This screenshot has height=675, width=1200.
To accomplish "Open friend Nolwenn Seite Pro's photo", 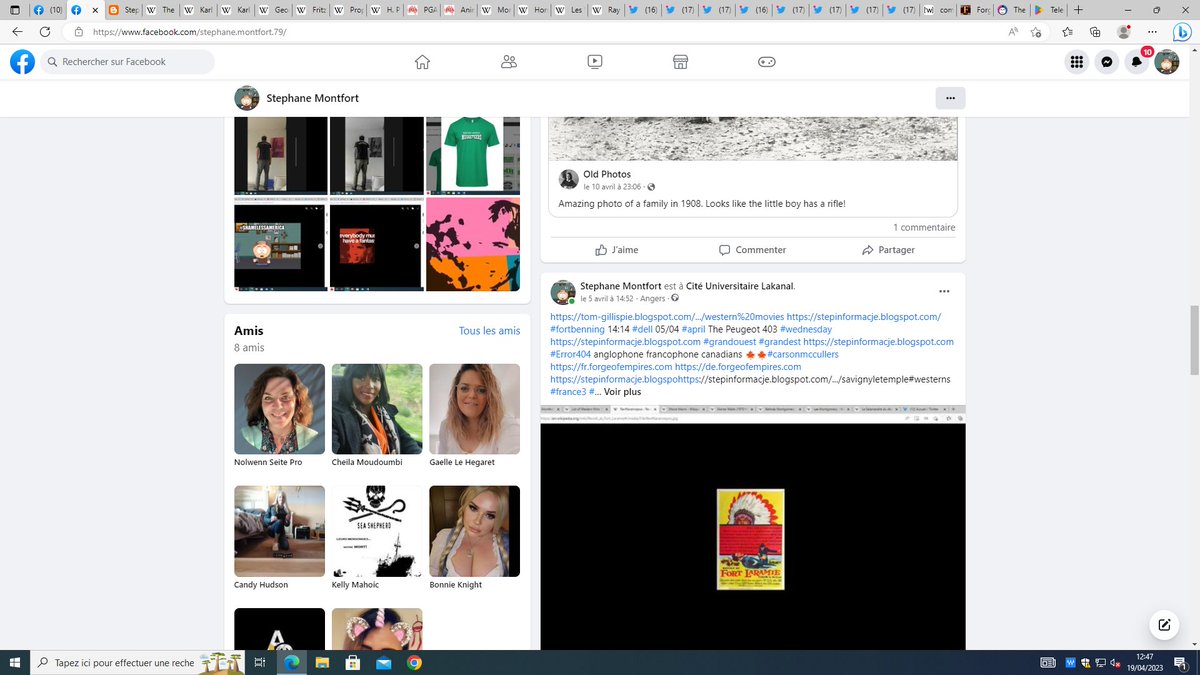I will pos(279,409).
